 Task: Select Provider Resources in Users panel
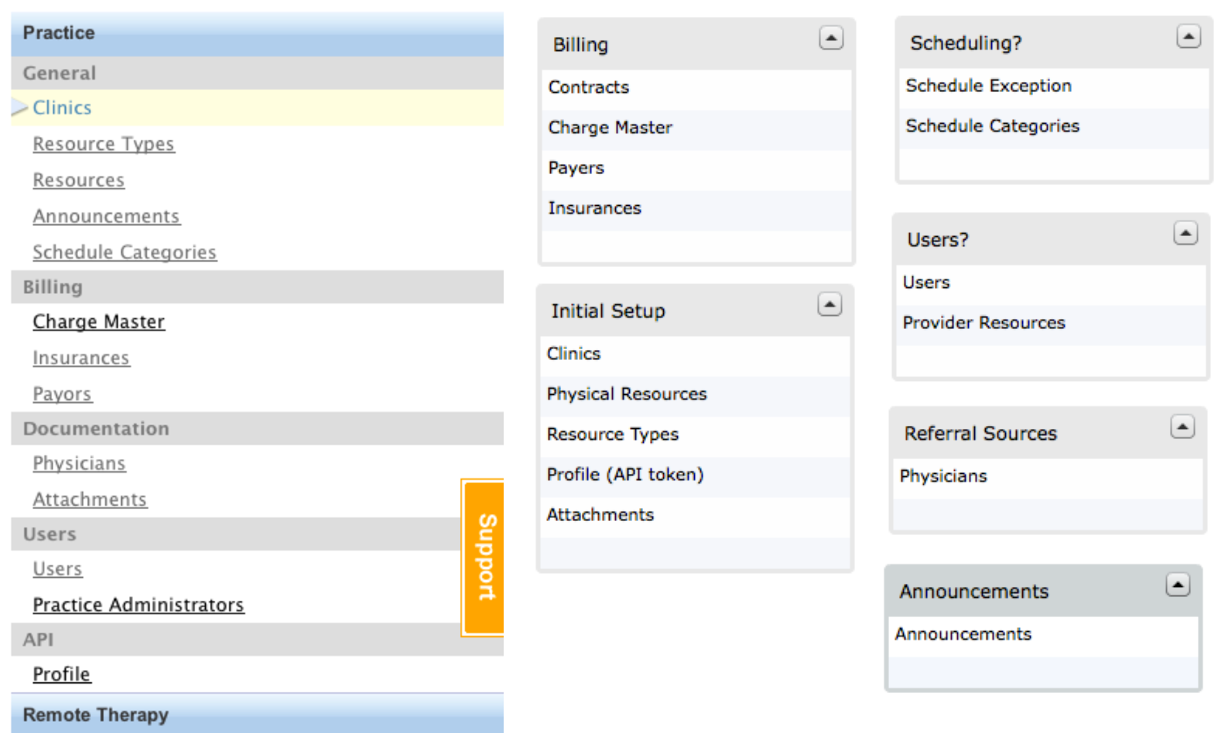coord(983,323)
